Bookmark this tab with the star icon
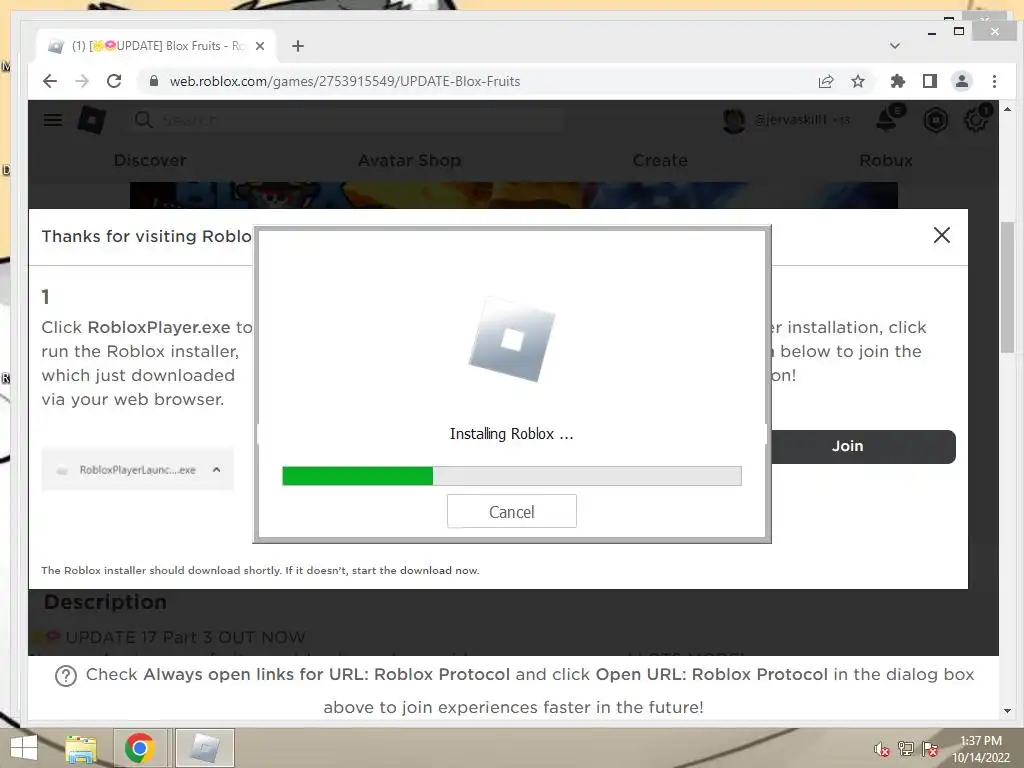 (858, 81)
